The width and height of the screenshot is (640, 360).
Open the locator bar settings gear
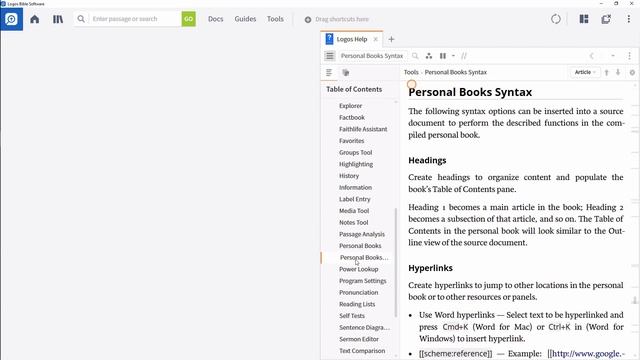pyautogui.click(x=632, y=73)
